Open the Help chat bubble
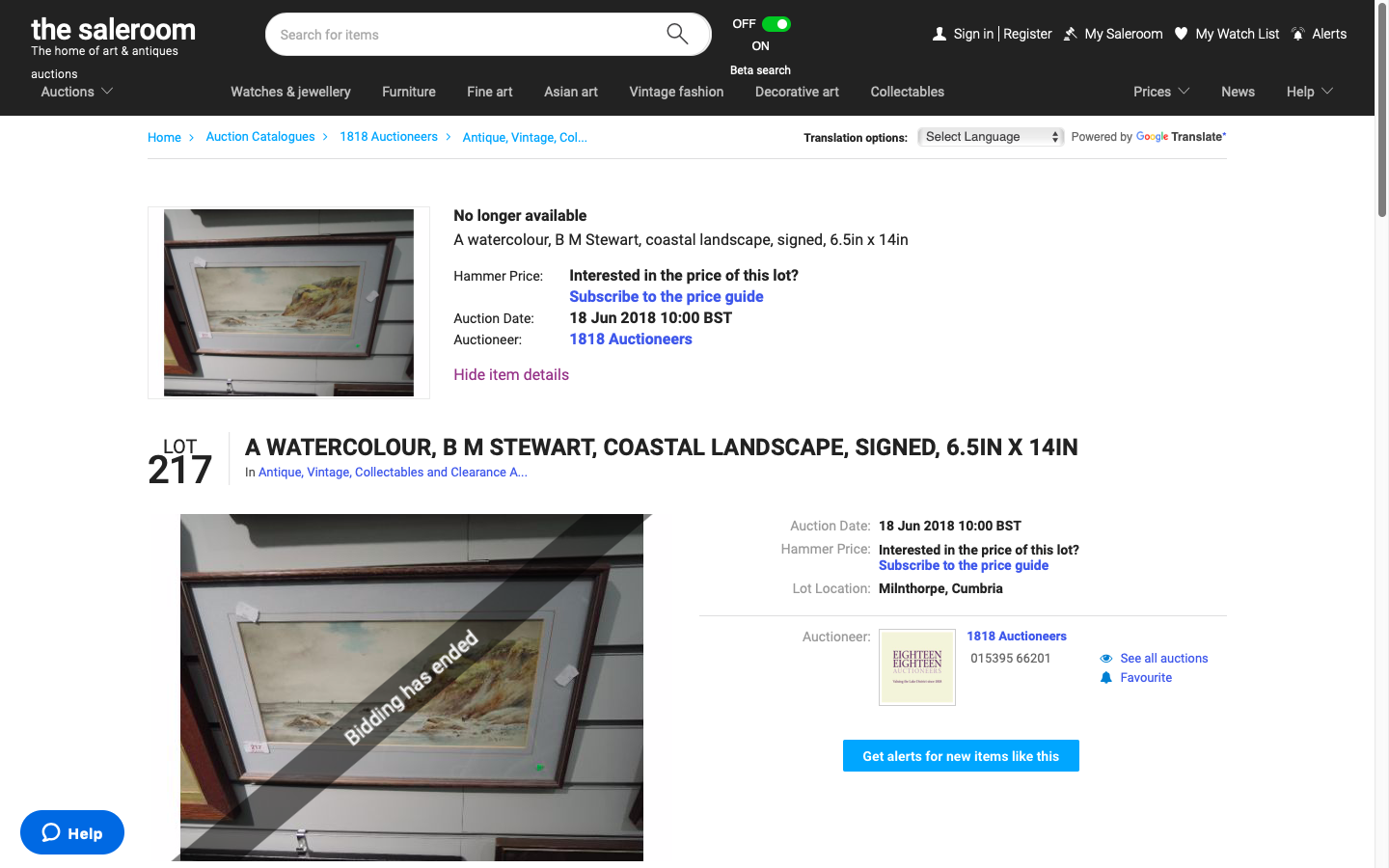 pos(72,832)
